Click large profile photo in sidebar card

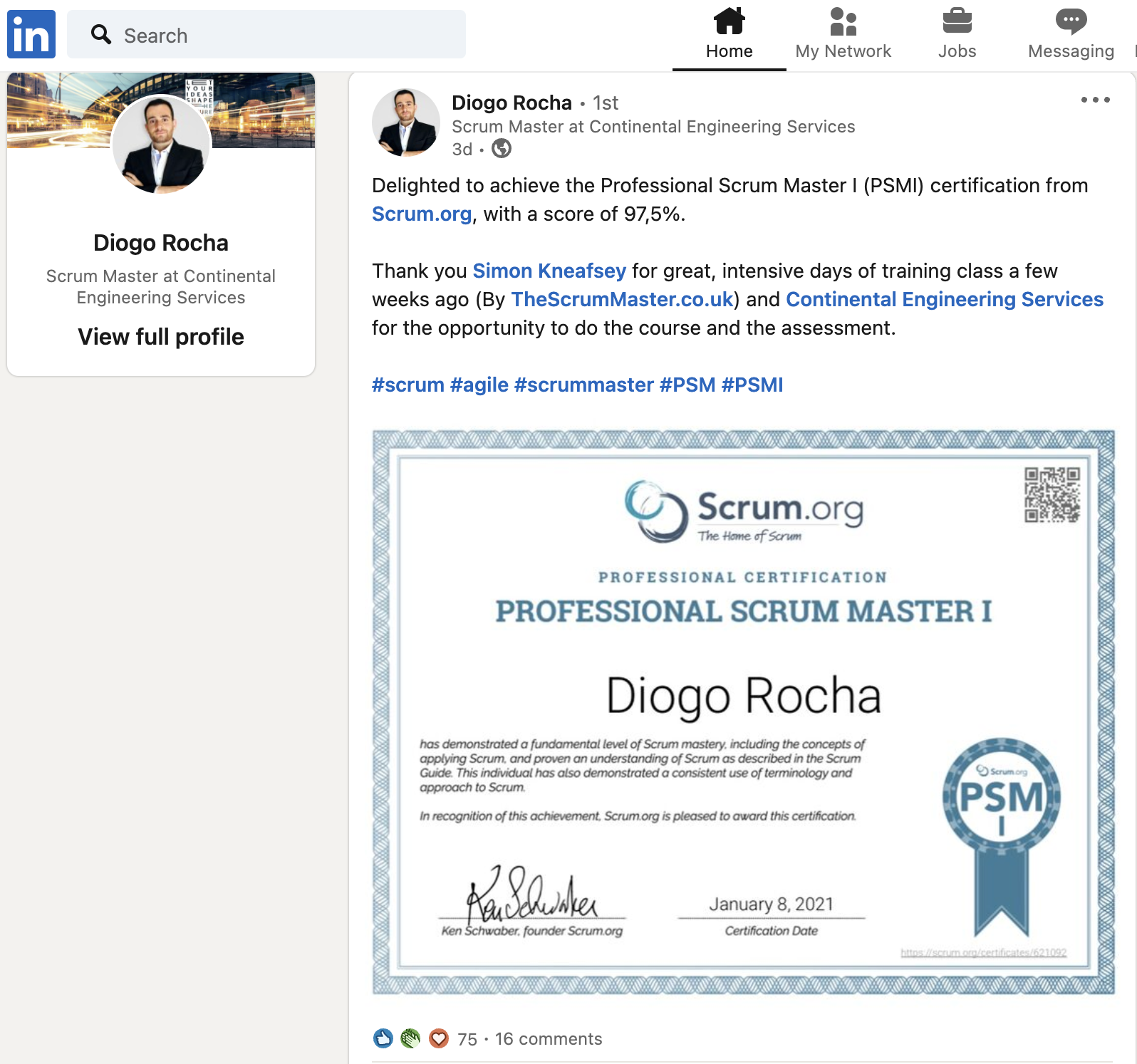coord(161,145)
